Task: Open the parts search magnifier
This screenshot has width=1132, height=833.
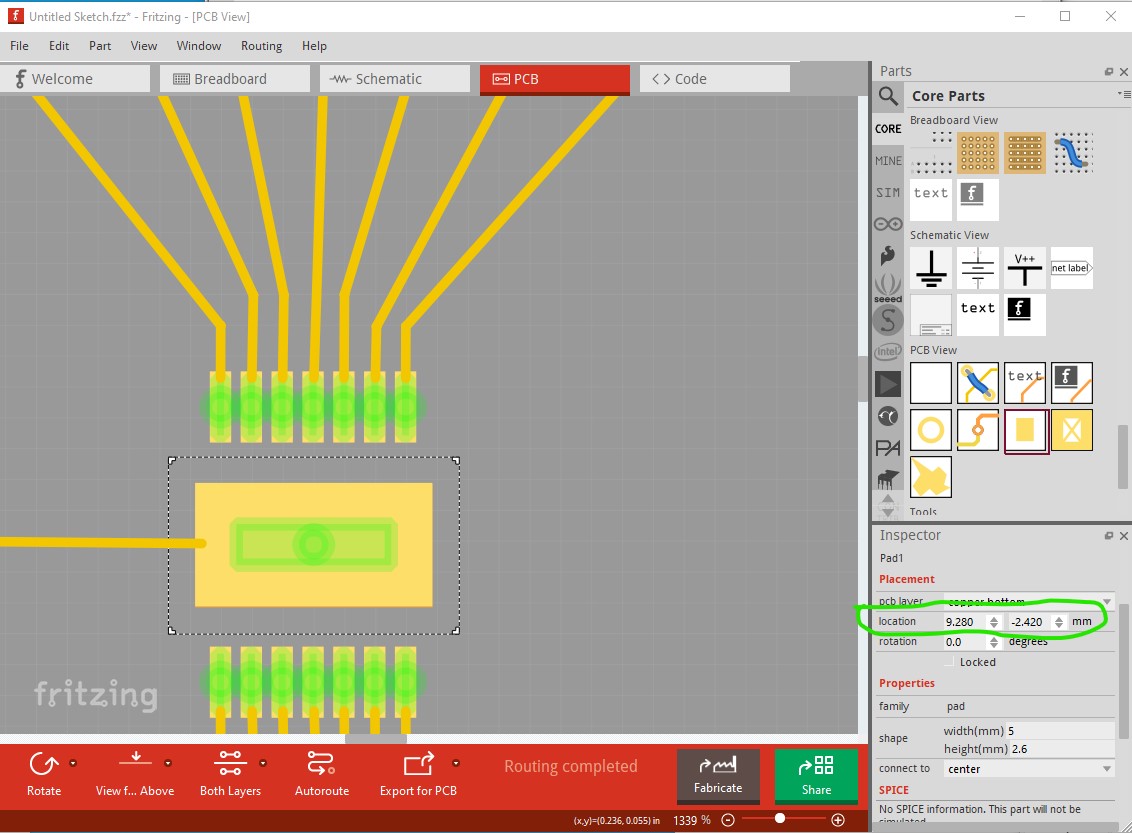Action: tap(888, 95)
